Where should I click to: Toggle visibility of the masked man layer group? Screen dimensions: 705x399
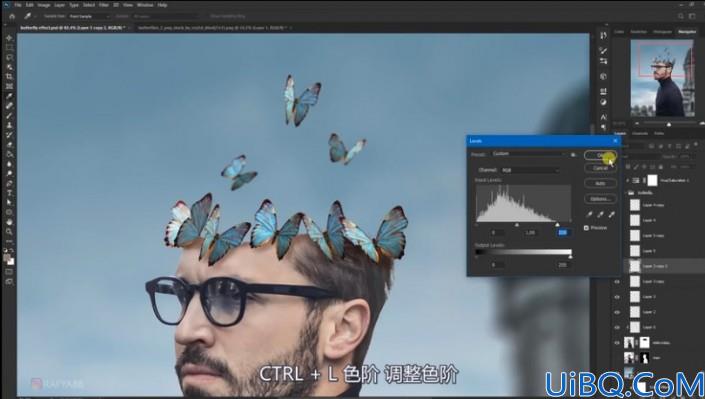click(x=617, y=343)
